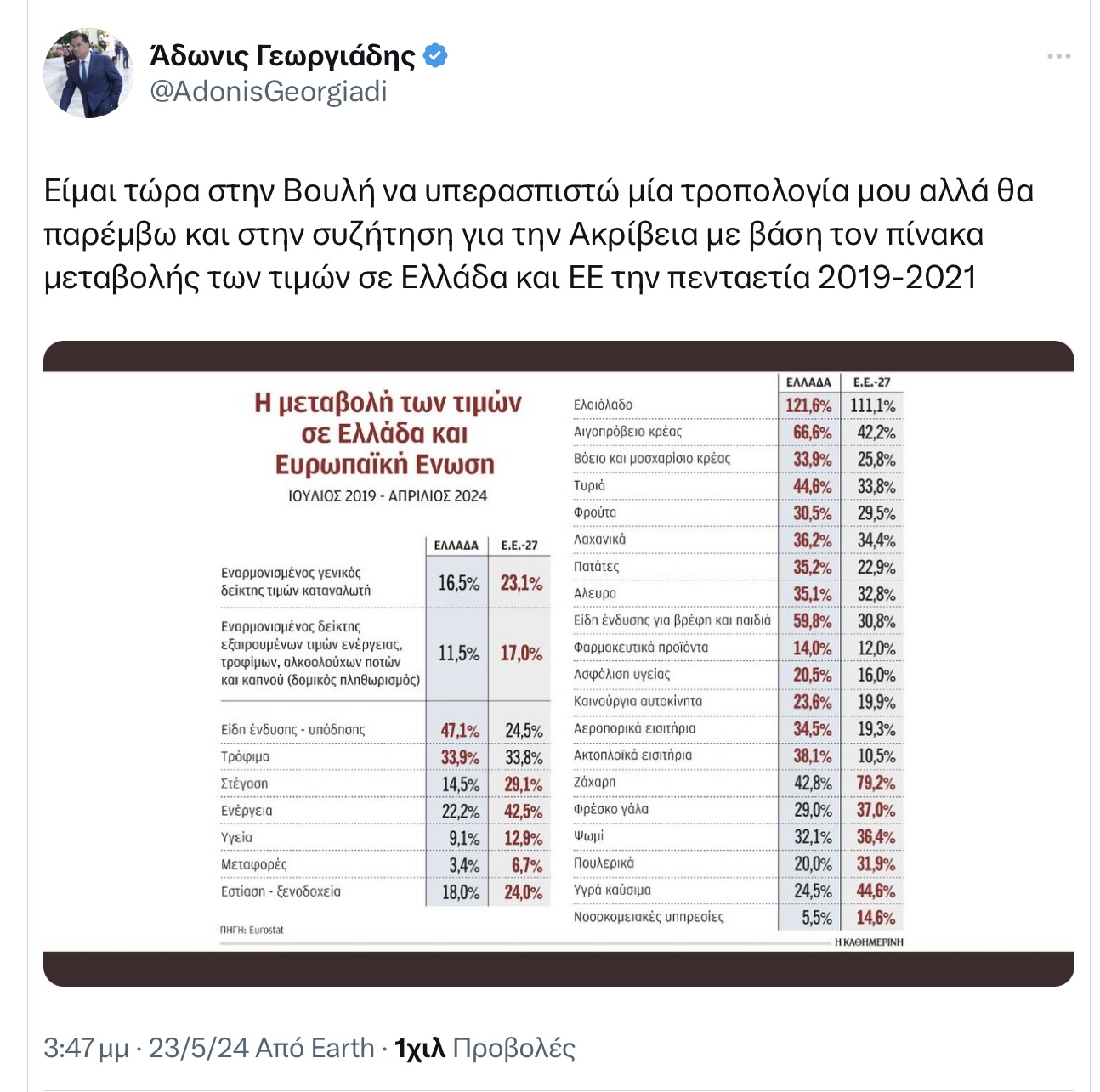Click the dark top border of image
This screenshot has height=1092, width=1100.
(x=559, y=356)
